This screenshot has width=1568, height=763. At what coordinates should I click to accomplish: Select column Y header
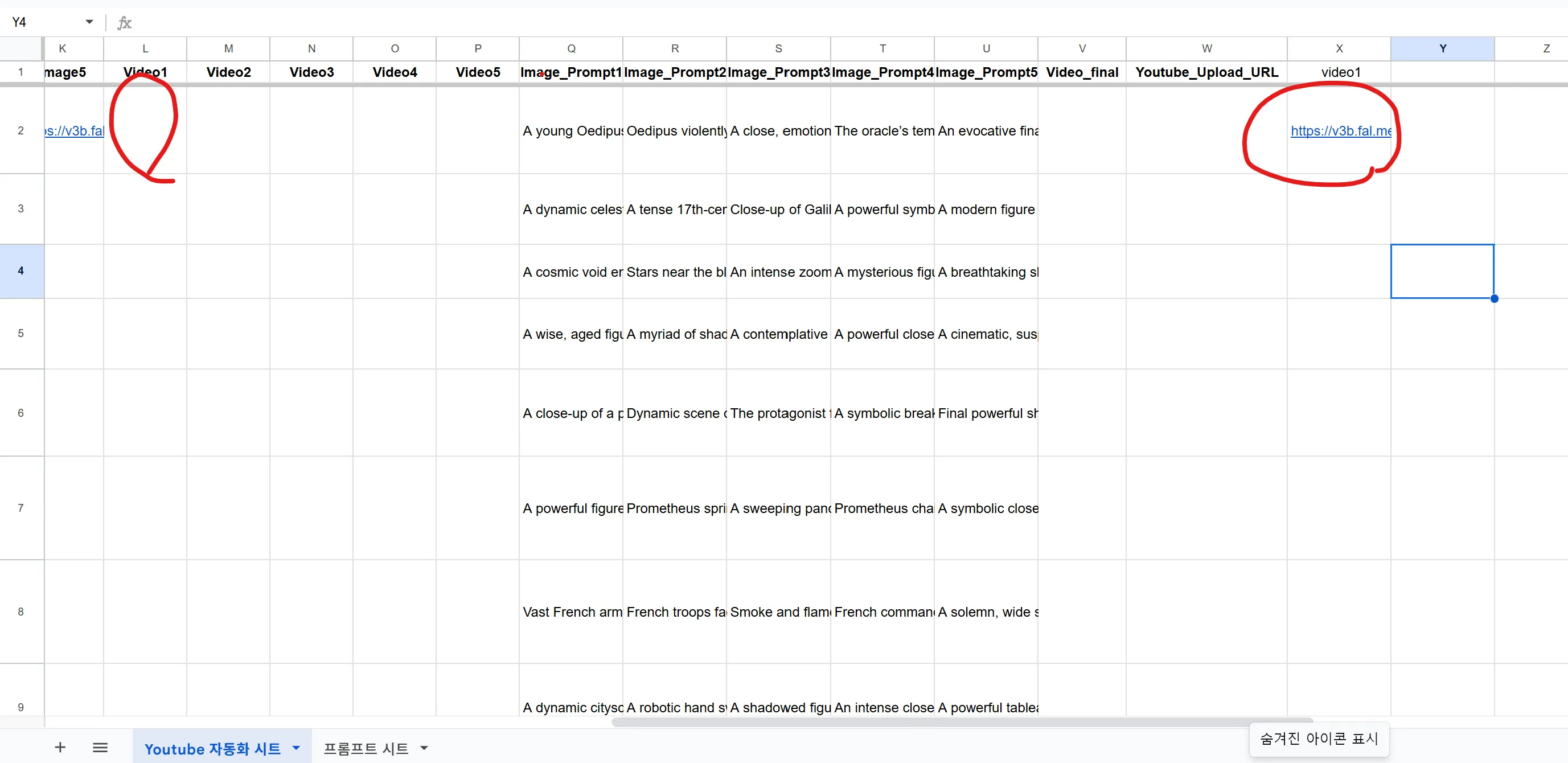point(1442,48)
